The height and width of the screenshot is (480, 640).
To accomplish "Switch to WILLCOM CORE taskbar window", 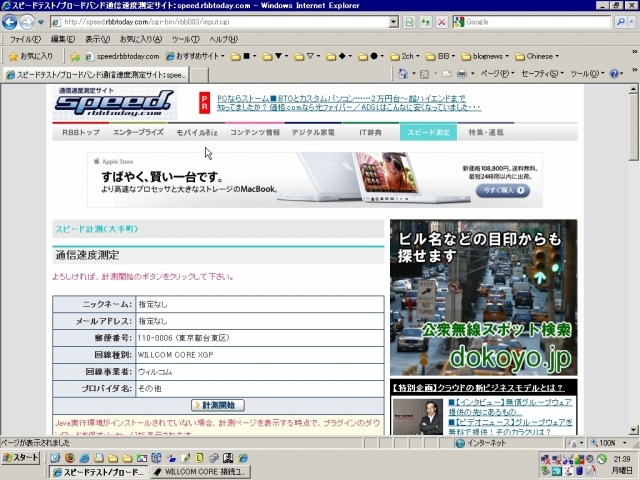I will [200, 472].
